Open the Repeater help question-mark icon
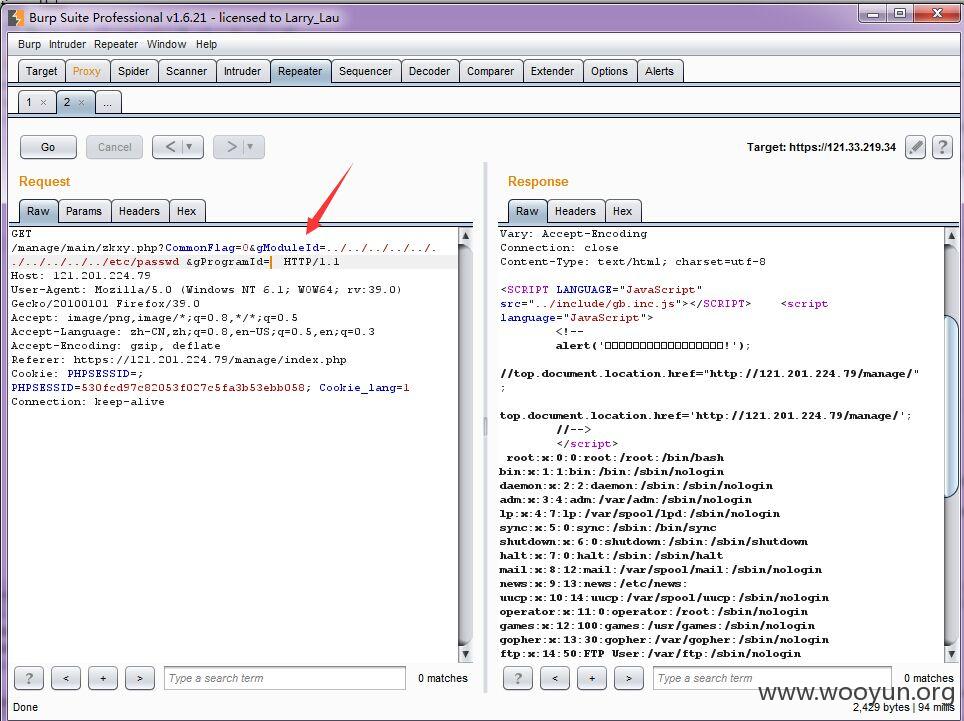The image size is (964, 721). 942,148
